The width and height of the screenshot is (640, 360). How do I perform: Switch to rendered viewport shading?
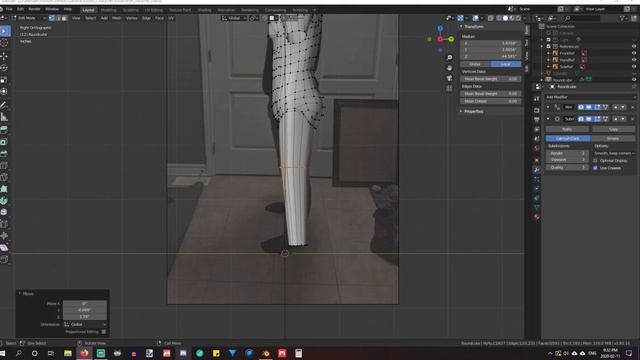[518, 18]
